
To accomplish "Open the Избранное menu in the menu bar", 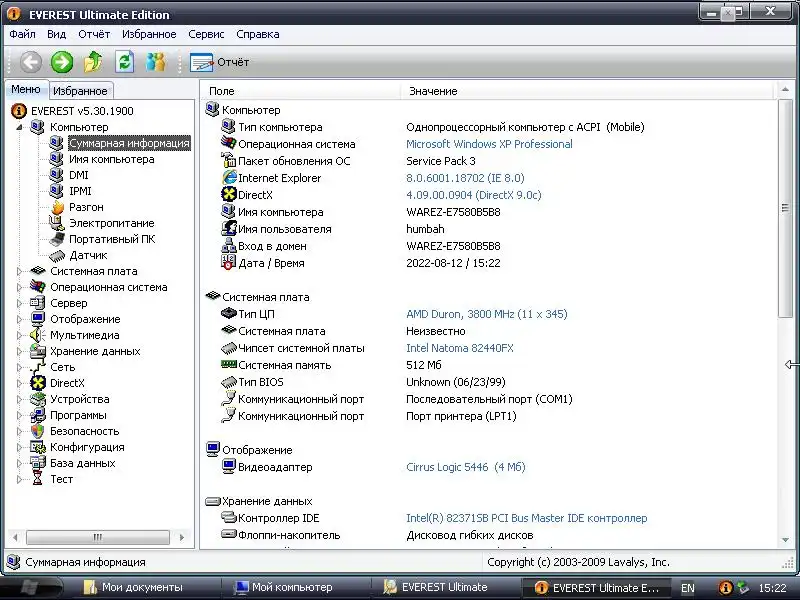I will [149, 34].
